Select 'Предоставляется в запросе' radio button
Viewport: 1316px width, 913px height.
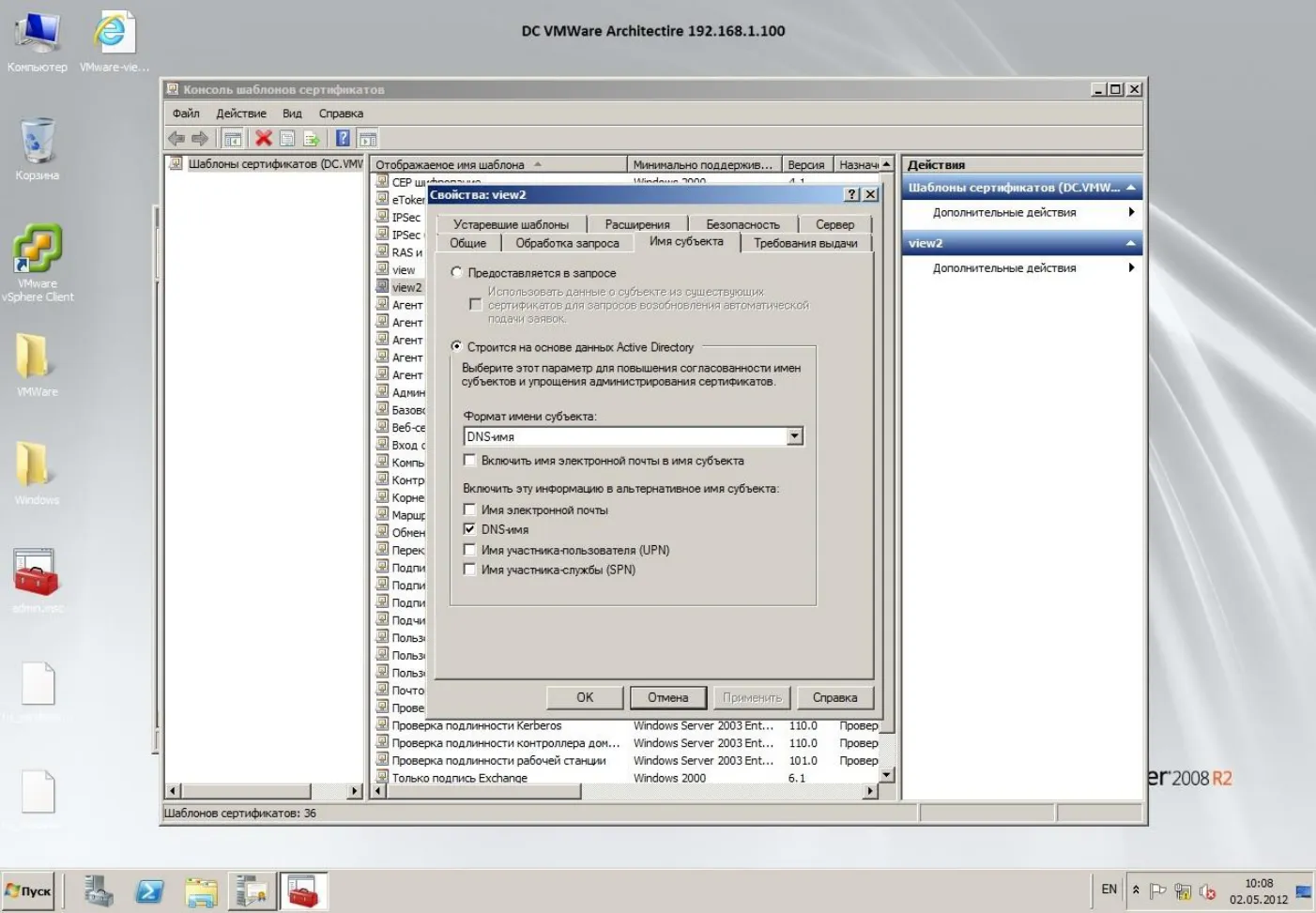tap(457, 273)
